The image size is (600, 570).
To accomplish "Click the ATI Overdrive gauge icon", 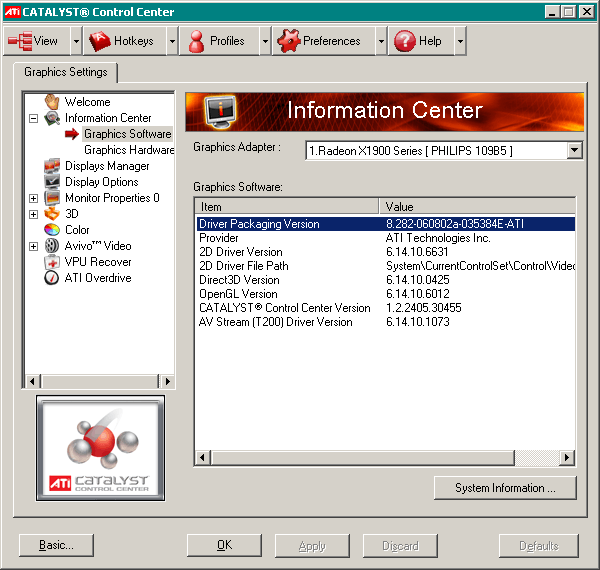I will coord(52,278).
